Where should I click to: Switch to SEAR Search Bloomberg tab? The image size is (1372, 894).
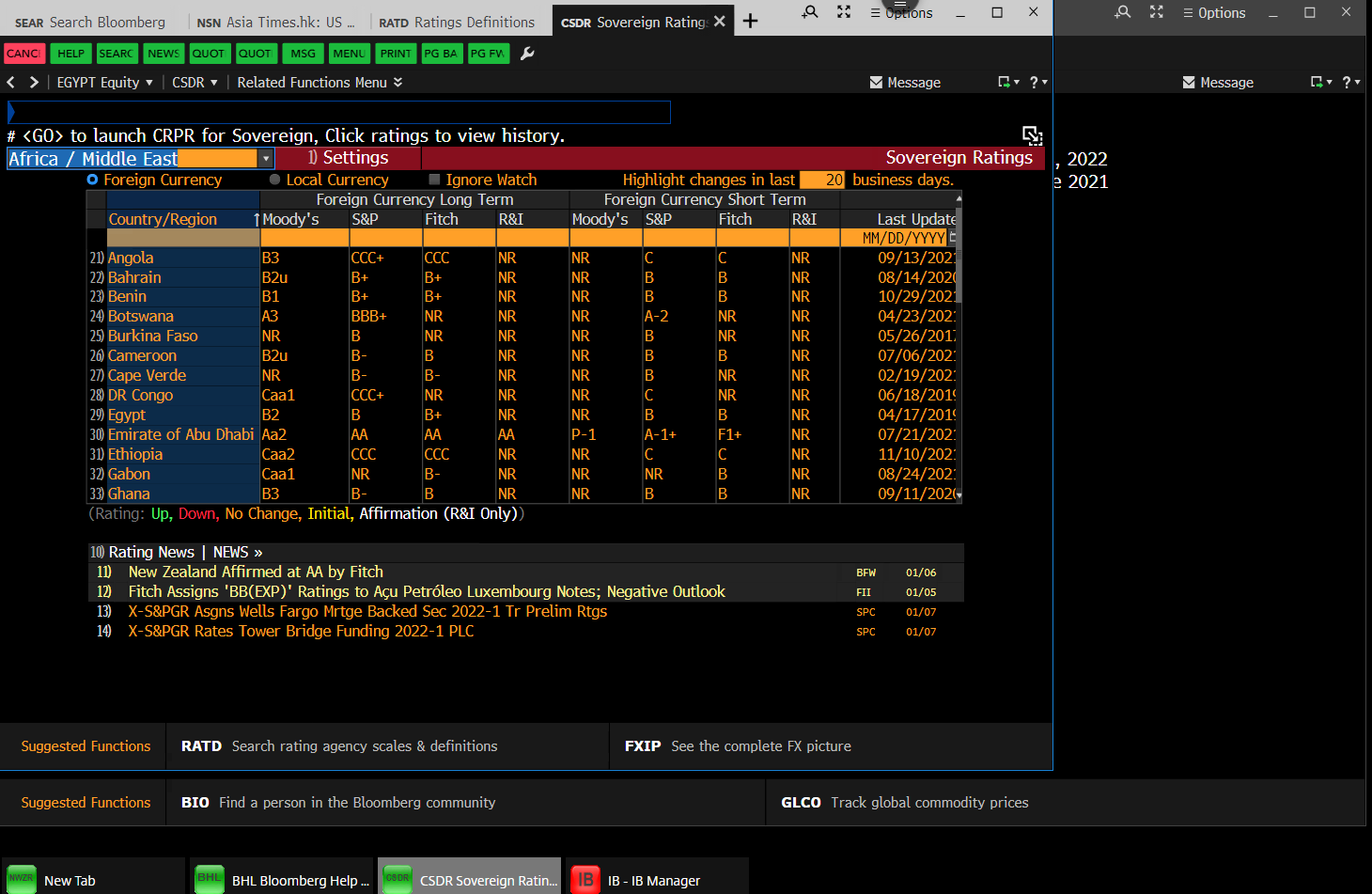91,23
